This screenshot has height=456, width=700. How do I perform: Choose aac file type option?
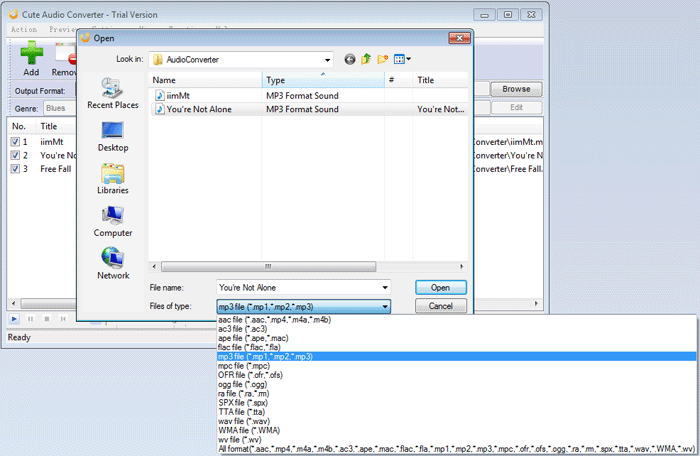click(456, 320)
